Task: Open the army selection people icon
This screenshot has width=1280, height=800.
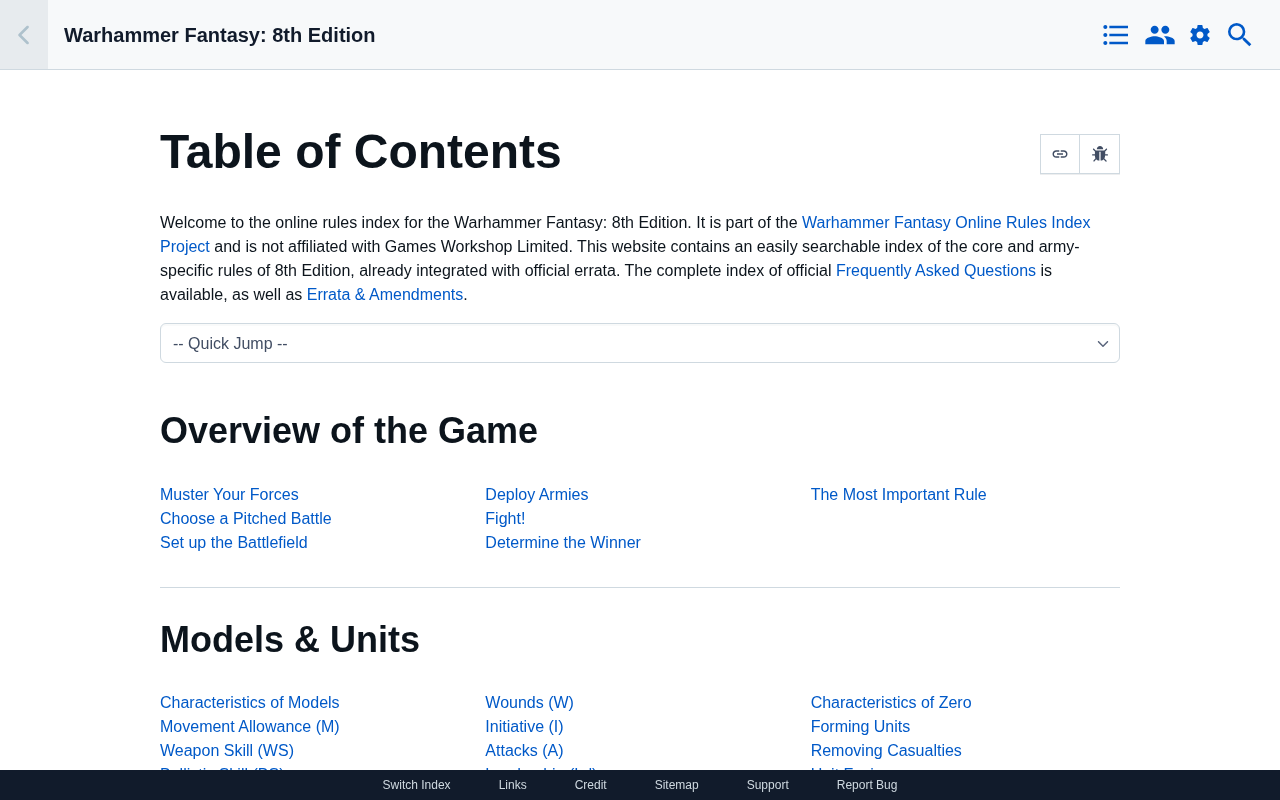Action: click(x=1159, y=35)
